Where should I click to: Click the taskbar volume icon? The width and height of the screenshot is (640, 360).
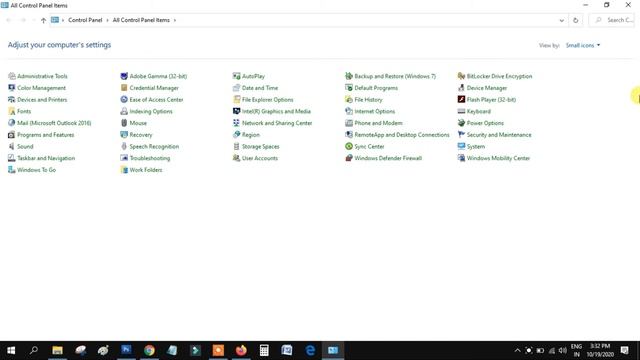pyautogui.click(x=563, y=350)
